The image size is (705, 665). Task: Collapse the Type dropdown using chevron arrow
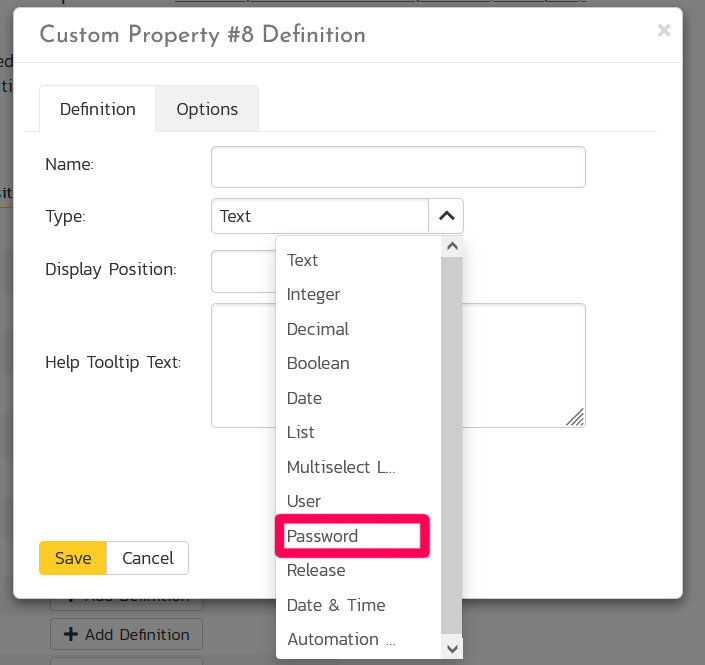446,216
